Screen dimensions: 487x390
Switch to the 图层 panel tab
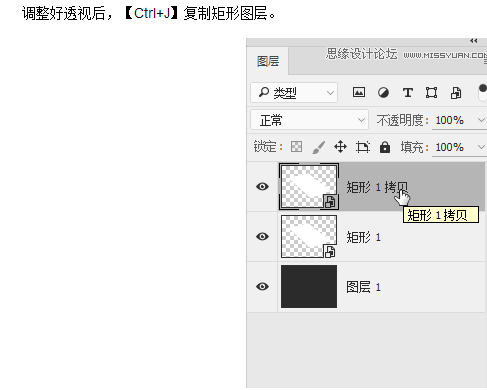(268, 61)
